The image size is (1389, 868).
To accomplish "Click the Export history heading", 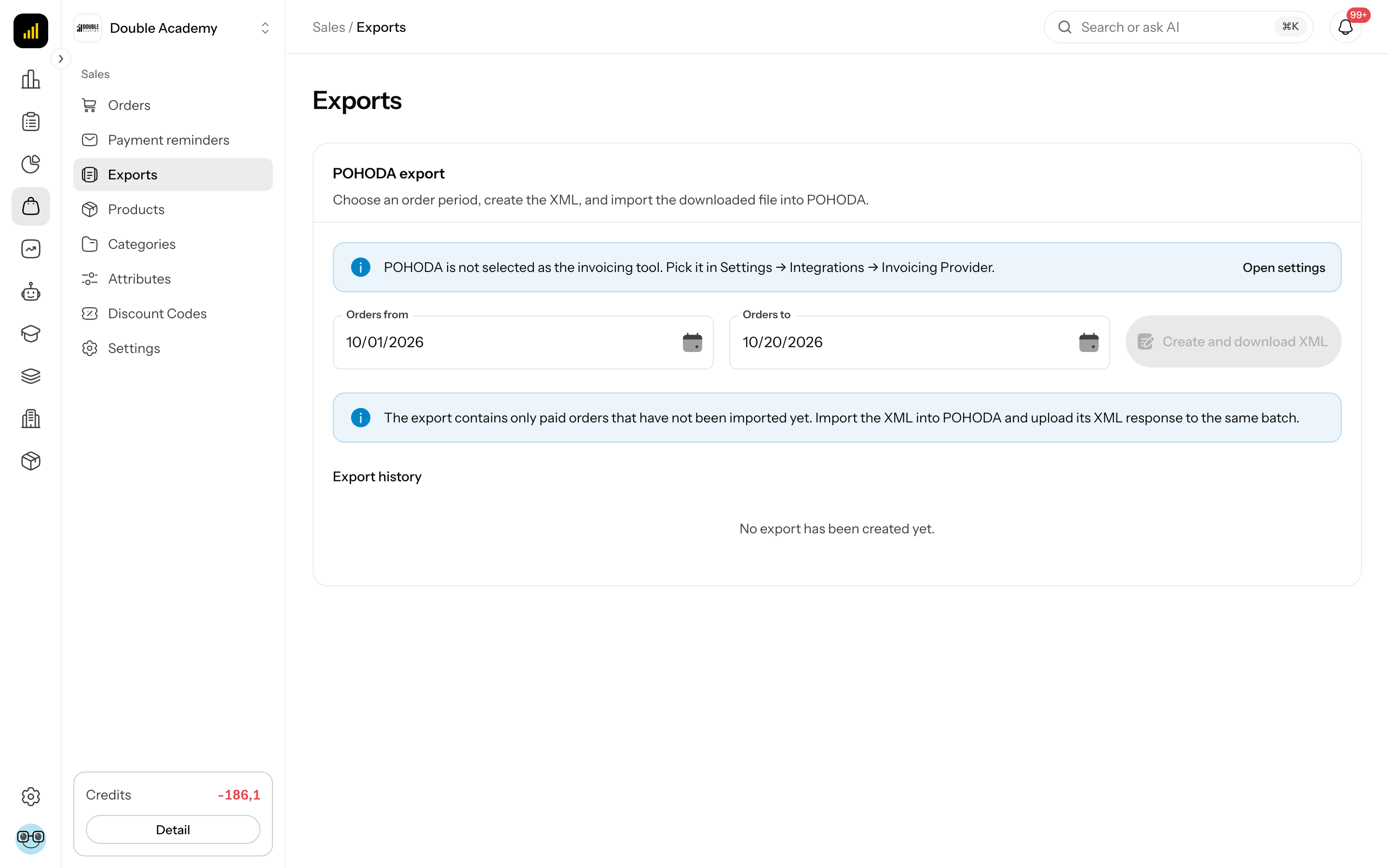I will (x=377, y=476).
